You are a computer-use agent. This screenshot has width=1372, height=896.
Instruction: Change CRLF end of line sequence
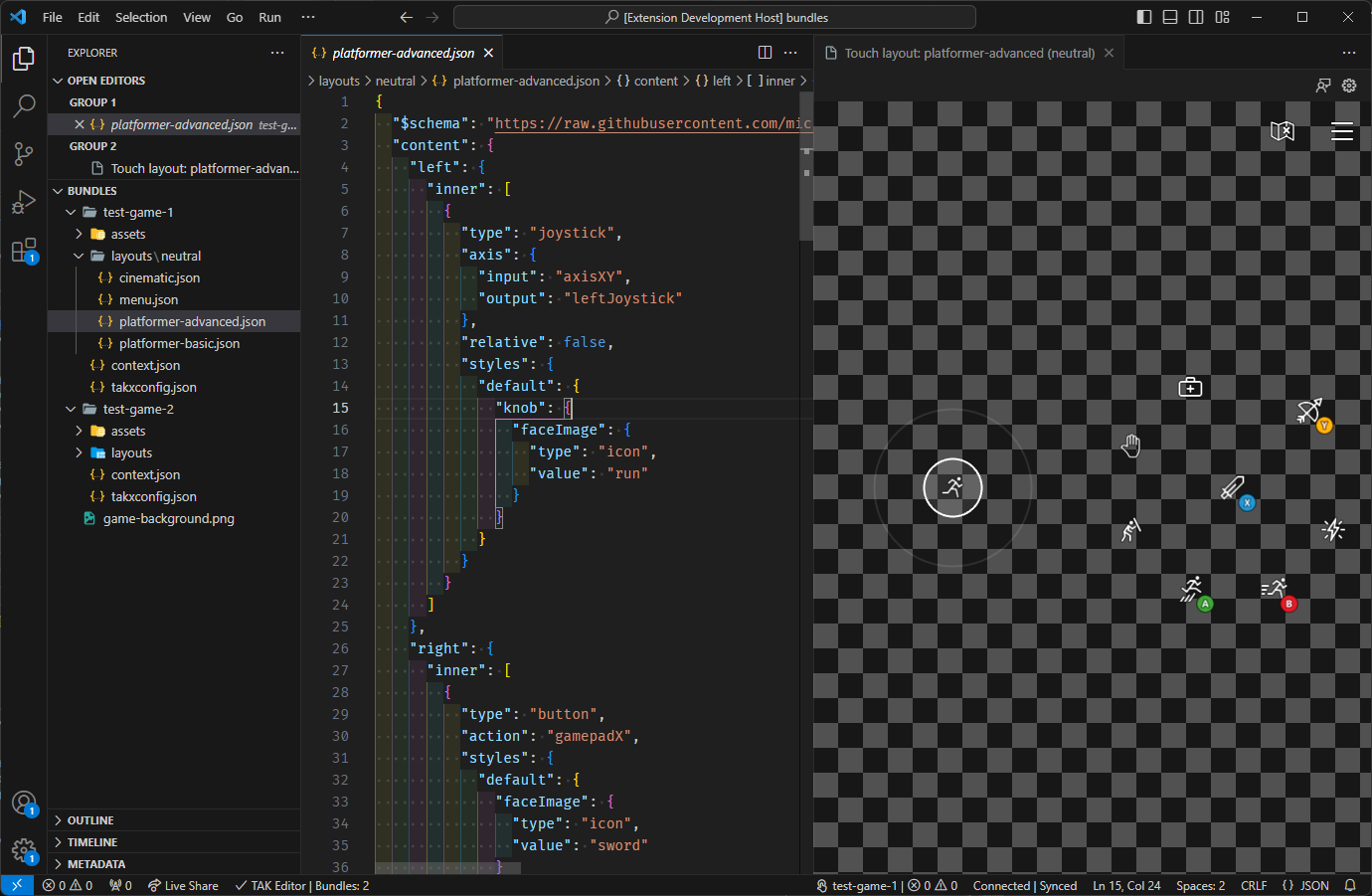(1254, 885)
